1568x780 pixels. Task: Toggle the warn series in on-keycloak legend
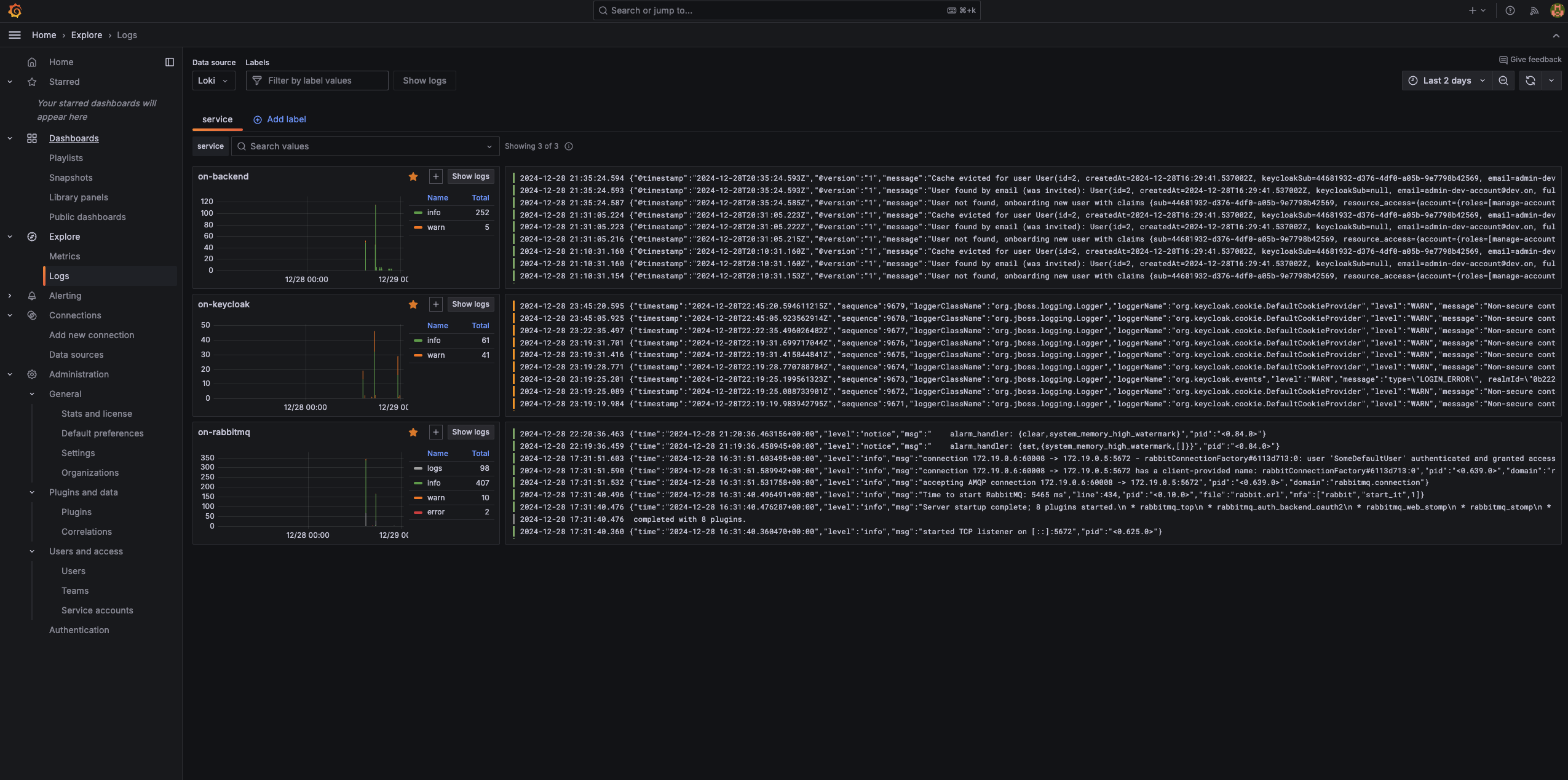(x=436, y=355)
